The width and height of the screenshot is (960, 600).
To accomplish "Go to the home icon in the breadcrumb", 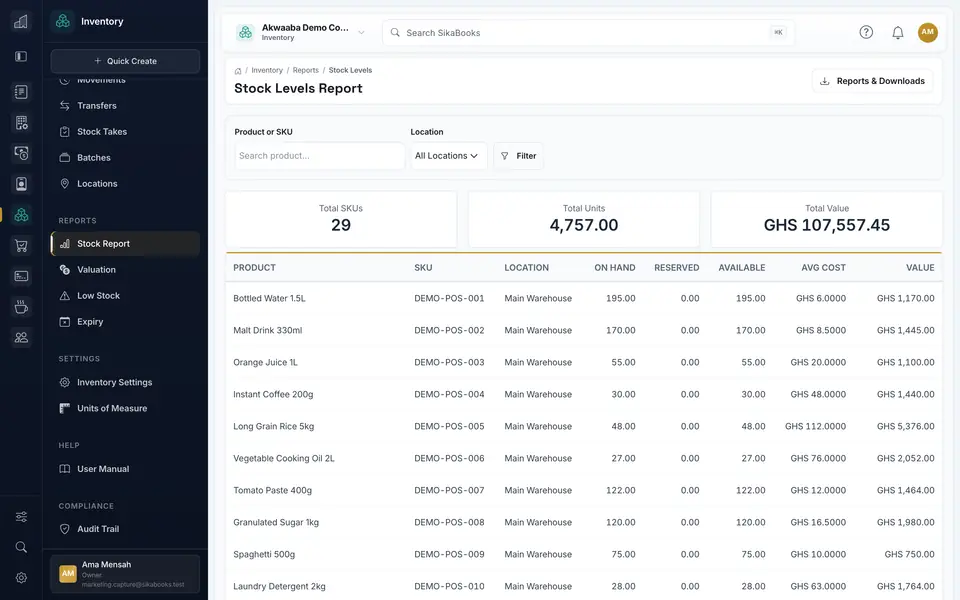I will click(x=238, y=71).
